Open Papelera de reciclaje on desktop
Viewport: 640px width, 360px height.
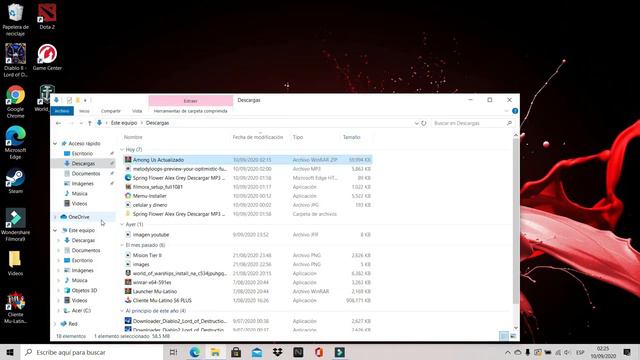(16, 19)
